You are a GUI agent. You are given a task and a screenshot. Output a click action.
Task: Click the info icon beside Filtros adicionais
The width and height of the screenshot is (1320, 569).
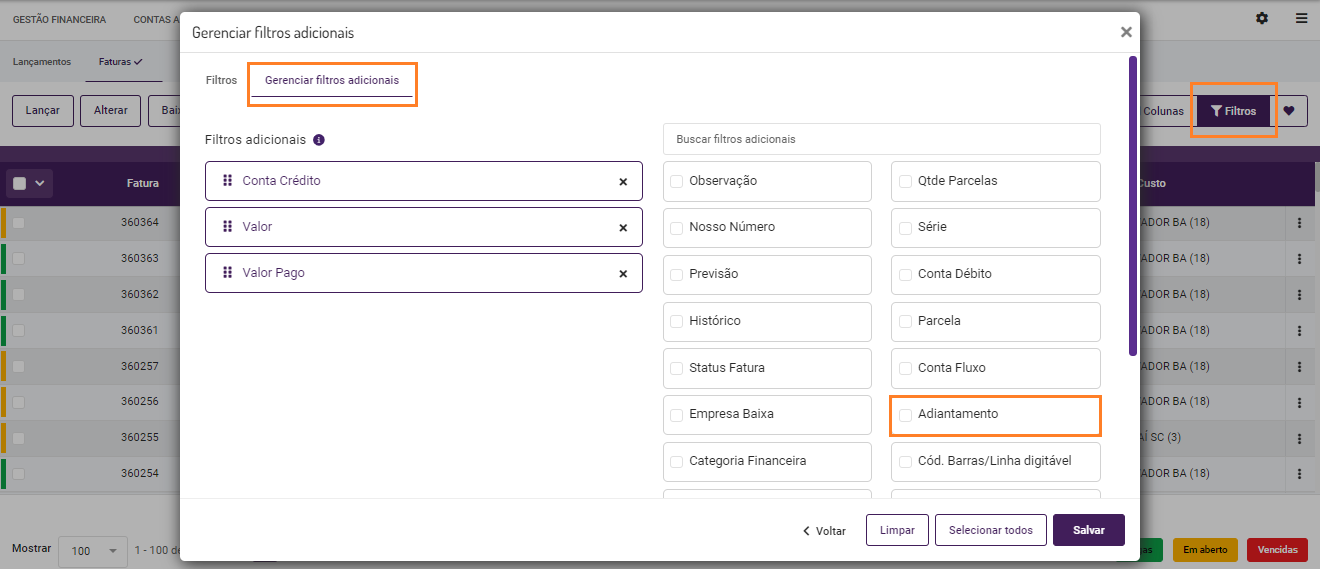[x=319, y=140]
